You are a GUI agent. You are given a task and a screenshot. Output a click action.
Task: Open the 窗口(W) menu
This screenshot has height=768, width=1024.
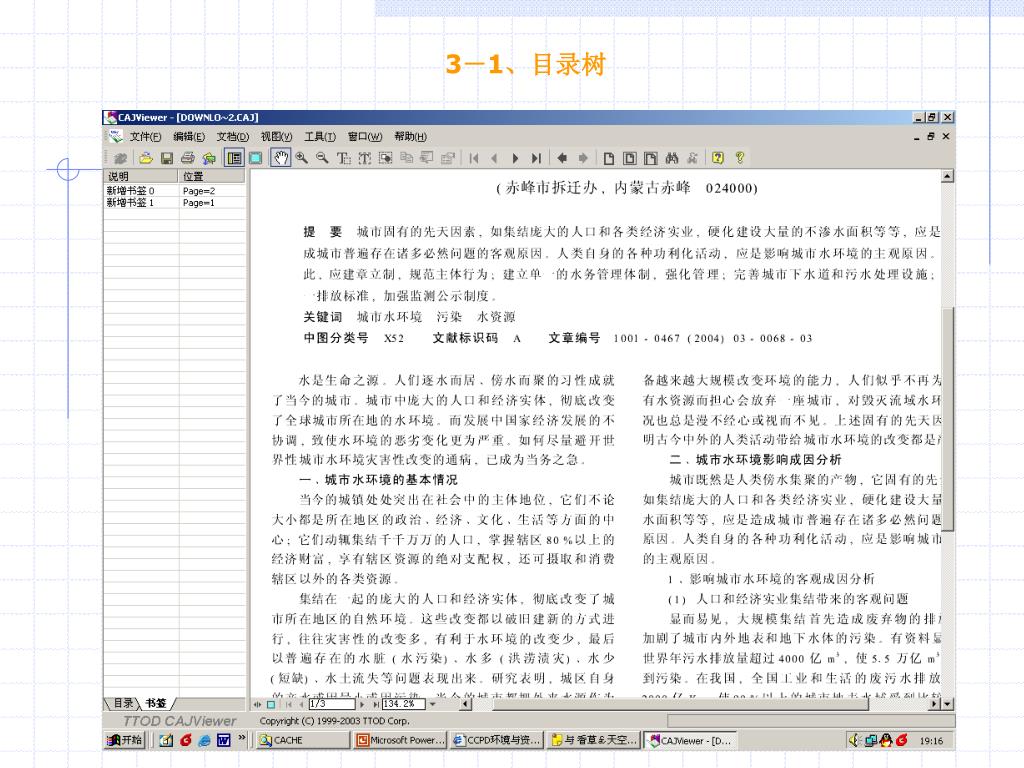coord(365,136)
